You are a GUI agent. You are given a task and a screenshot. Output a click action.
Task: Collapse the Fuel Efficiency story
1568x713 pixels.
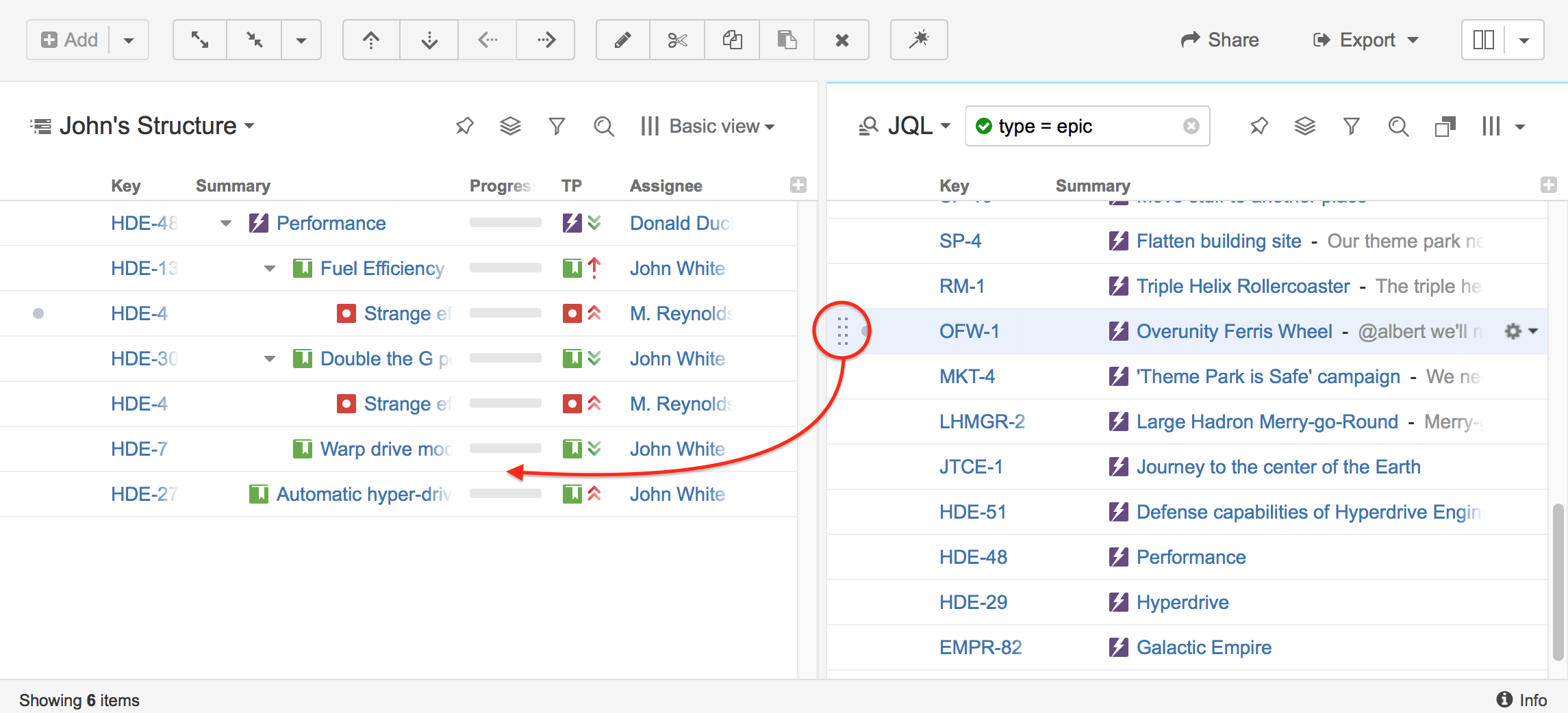(x=270, y=268)
